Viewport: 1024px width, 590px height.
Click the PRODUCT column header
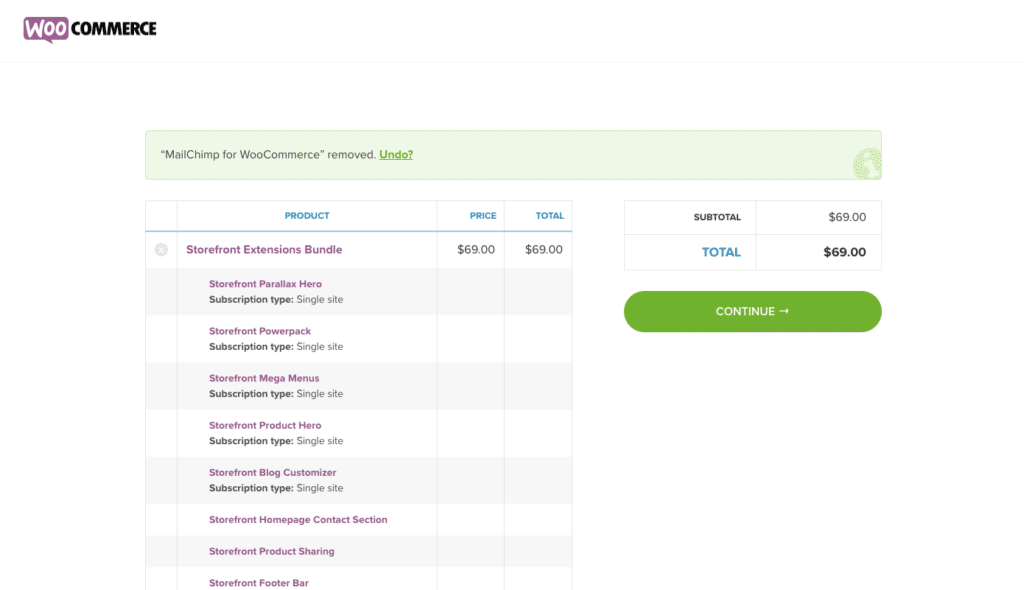tap(307, 216)
